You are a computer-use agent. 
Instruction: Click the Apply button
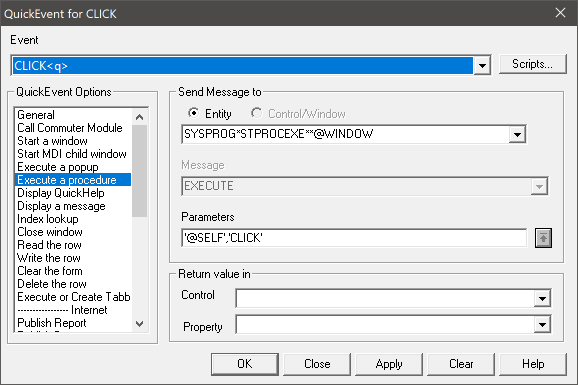[389, 364]
